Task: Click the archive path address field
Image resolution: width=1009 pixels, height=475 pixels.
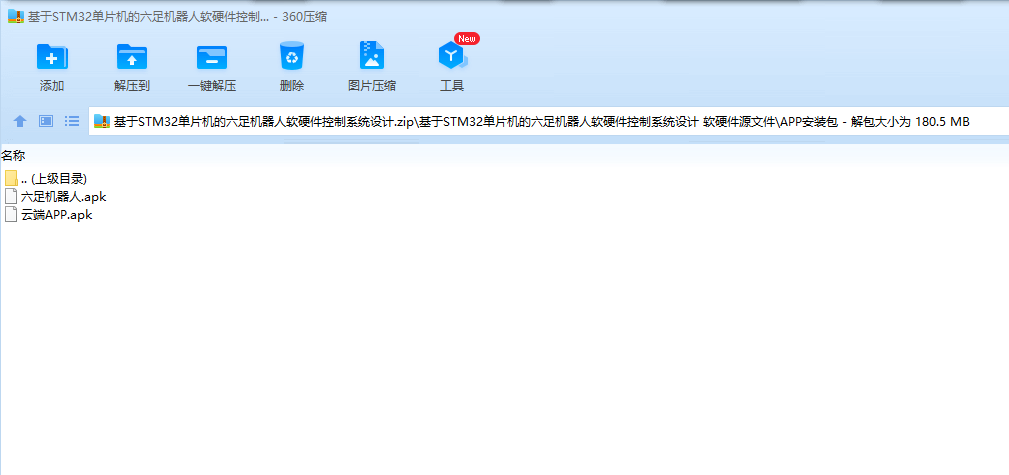Action: coord(548,122)
